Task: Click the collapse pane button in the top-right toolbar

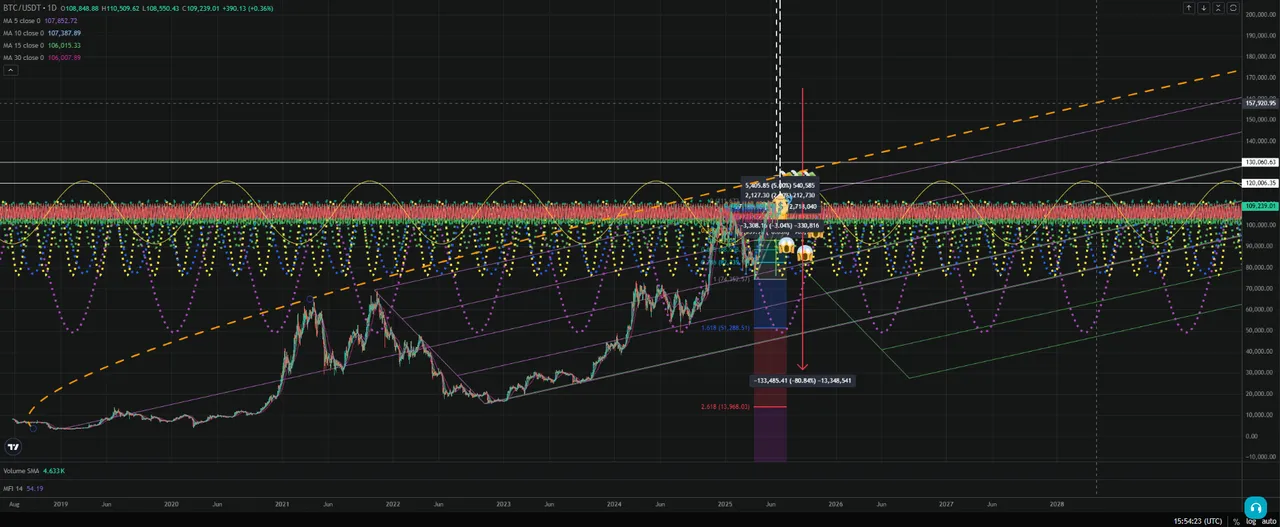Action: tap(1219, 8)
